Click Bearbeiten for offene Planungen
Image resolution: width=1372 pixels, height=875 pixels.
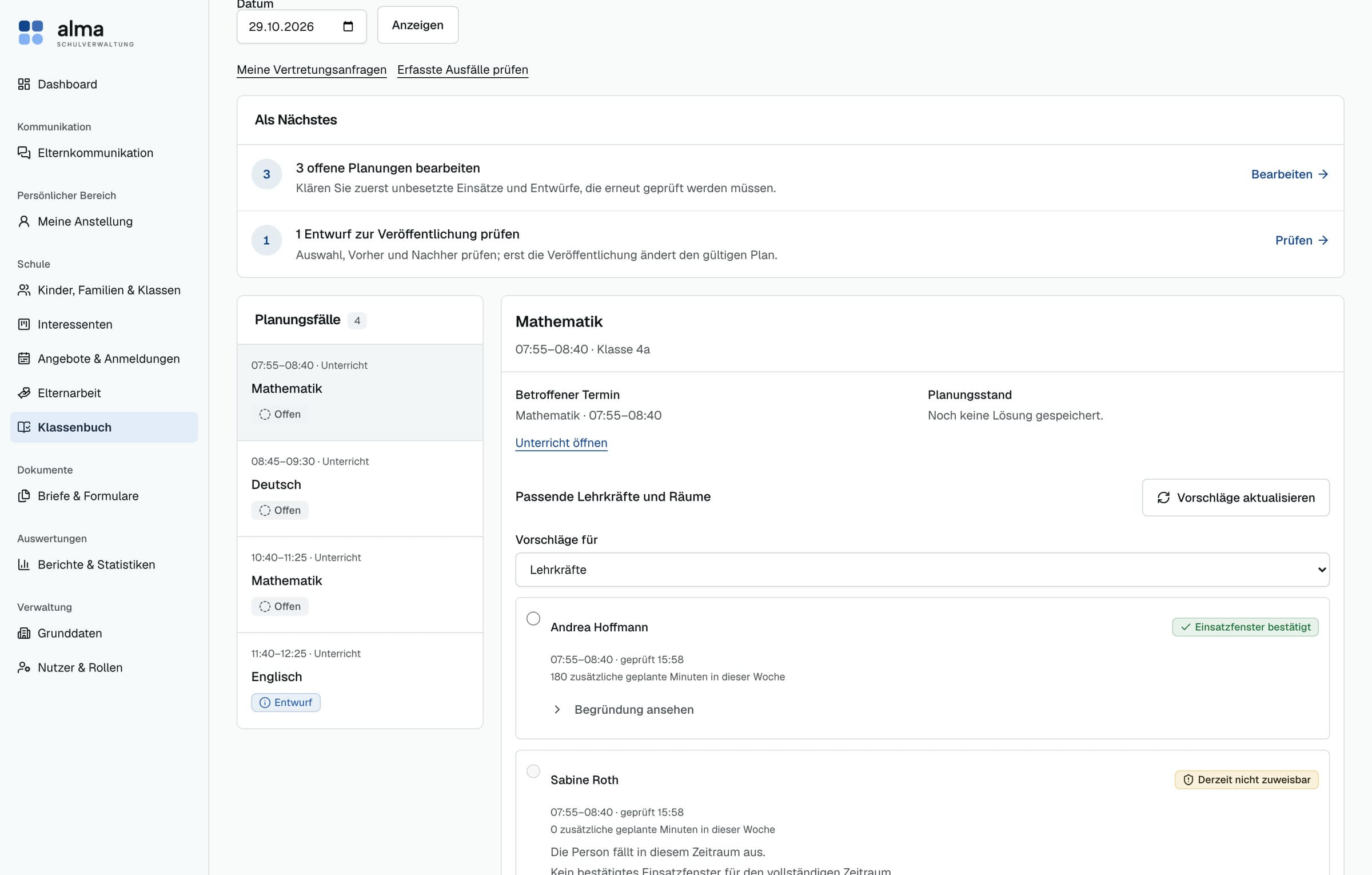[1290, 174]
